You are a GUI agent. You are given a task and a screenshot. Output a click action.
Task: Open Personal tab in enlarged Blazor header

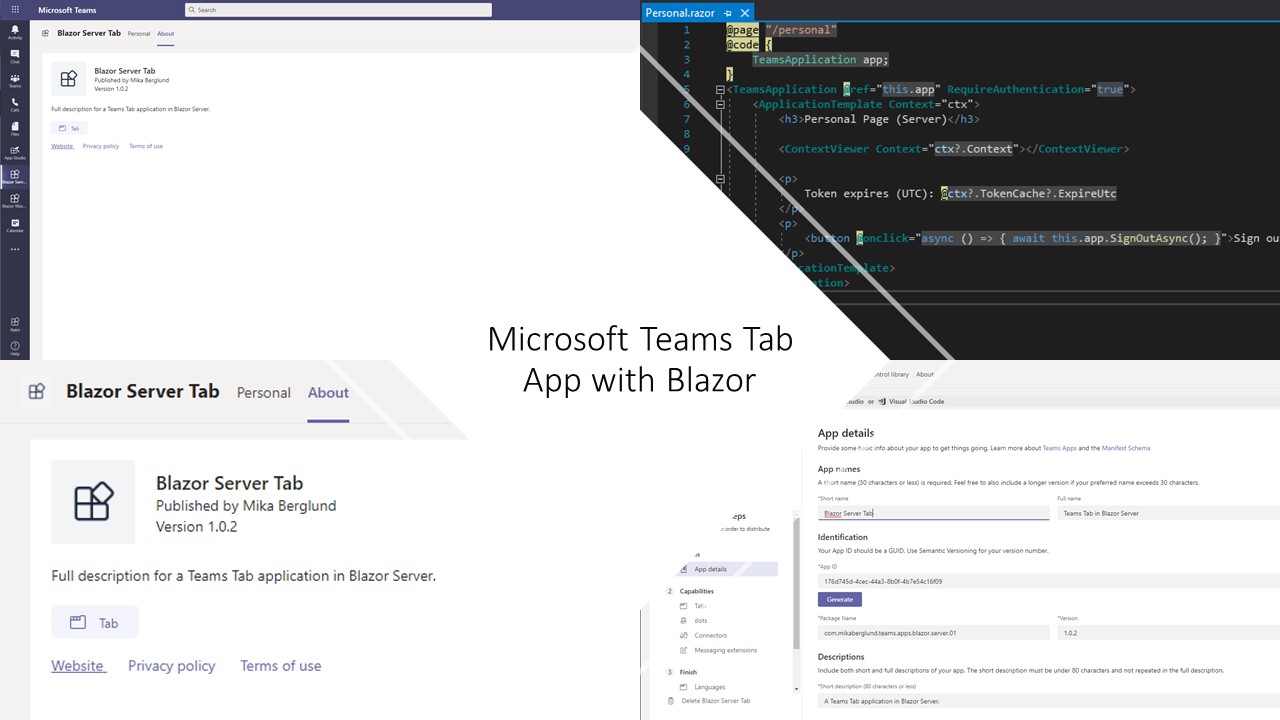264,393
